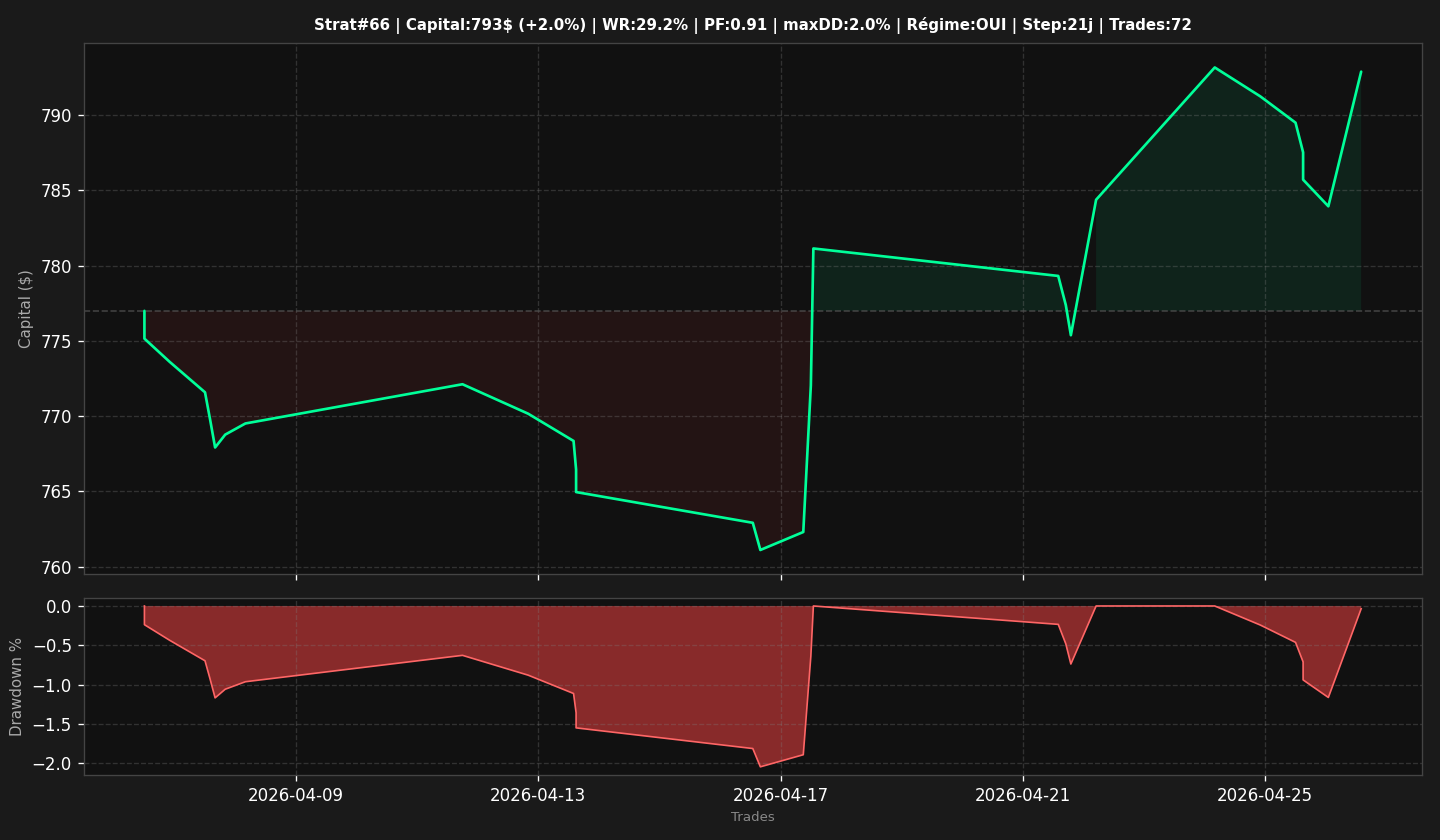Click the -2.0 tick on drawdown axis
The width and height of the screenshot is (1440, 840).
pyautogui.click(x=52, y=764)
